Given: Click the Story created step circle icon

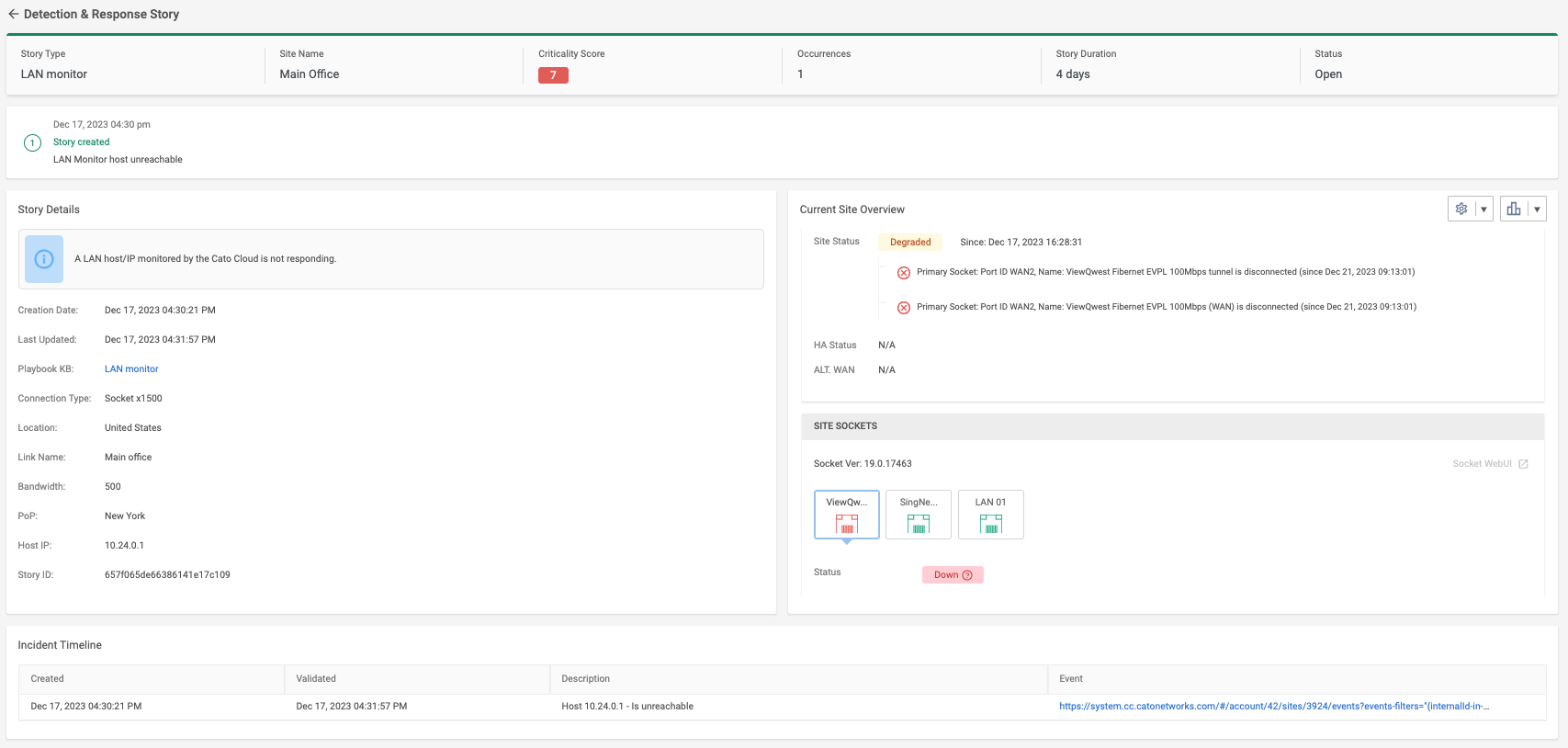Looking at the screenshot, I should (x=32, y=142).
